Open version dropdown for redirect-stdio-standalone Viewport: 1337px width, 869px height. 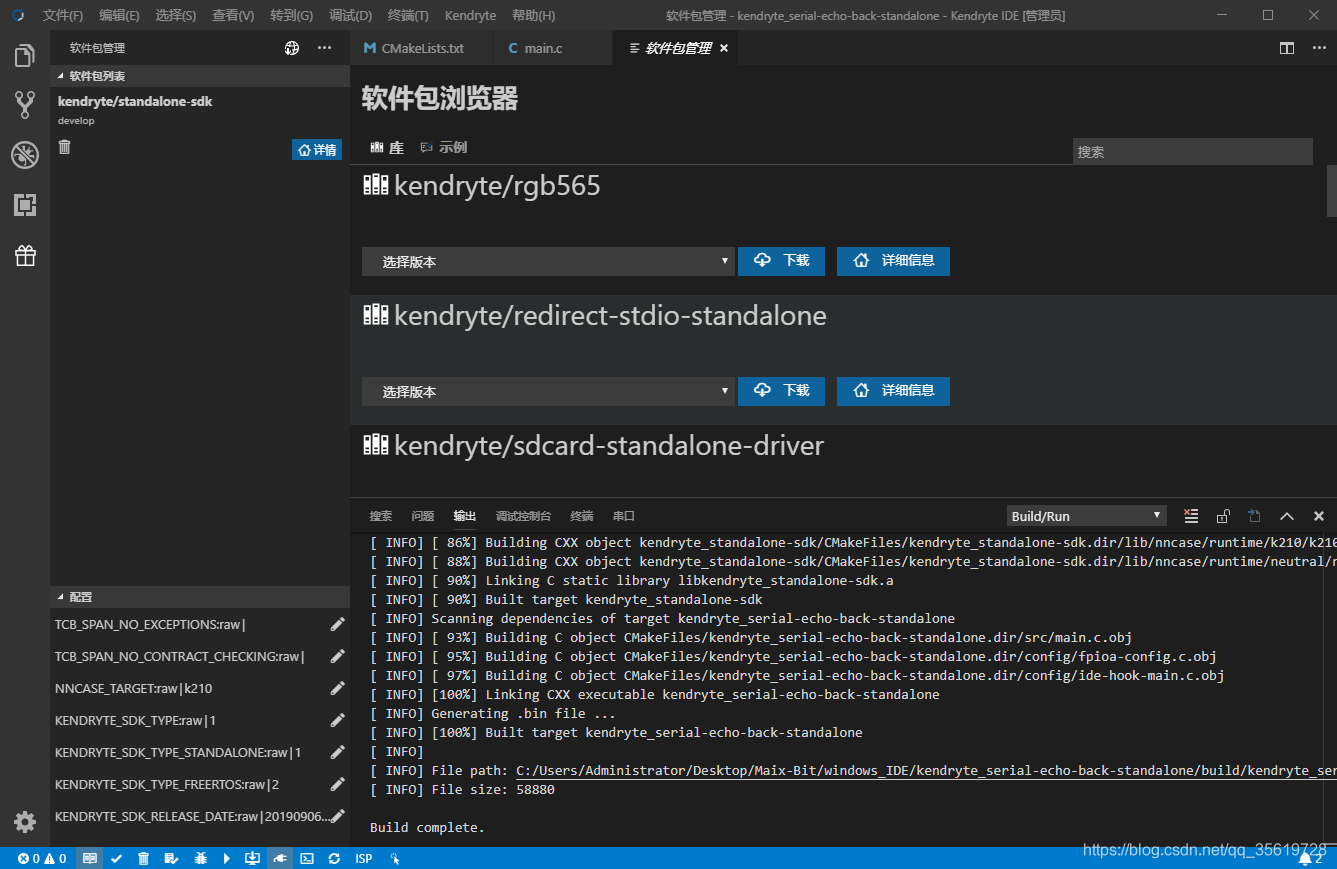pos(548,391)
